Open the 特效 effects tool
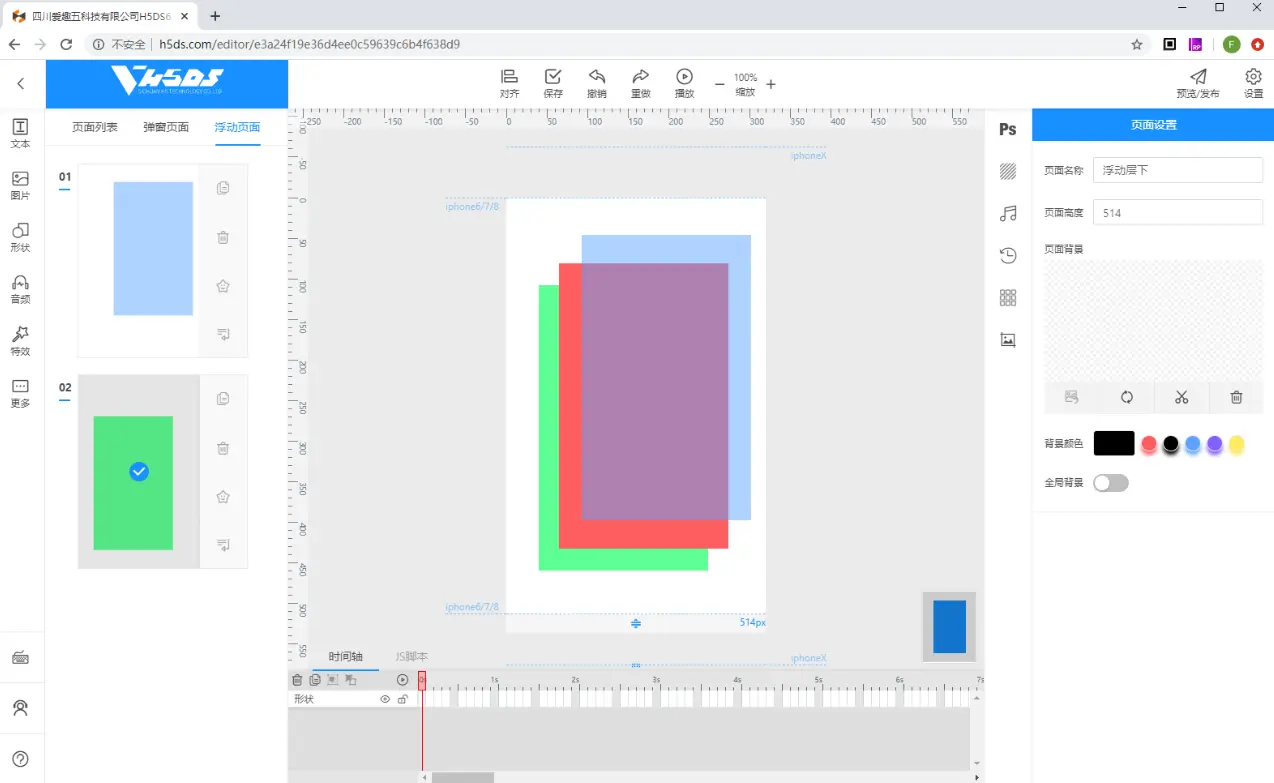Image resolution: width=1274 pixels, height=783 pixels. [x=20, y=341]
